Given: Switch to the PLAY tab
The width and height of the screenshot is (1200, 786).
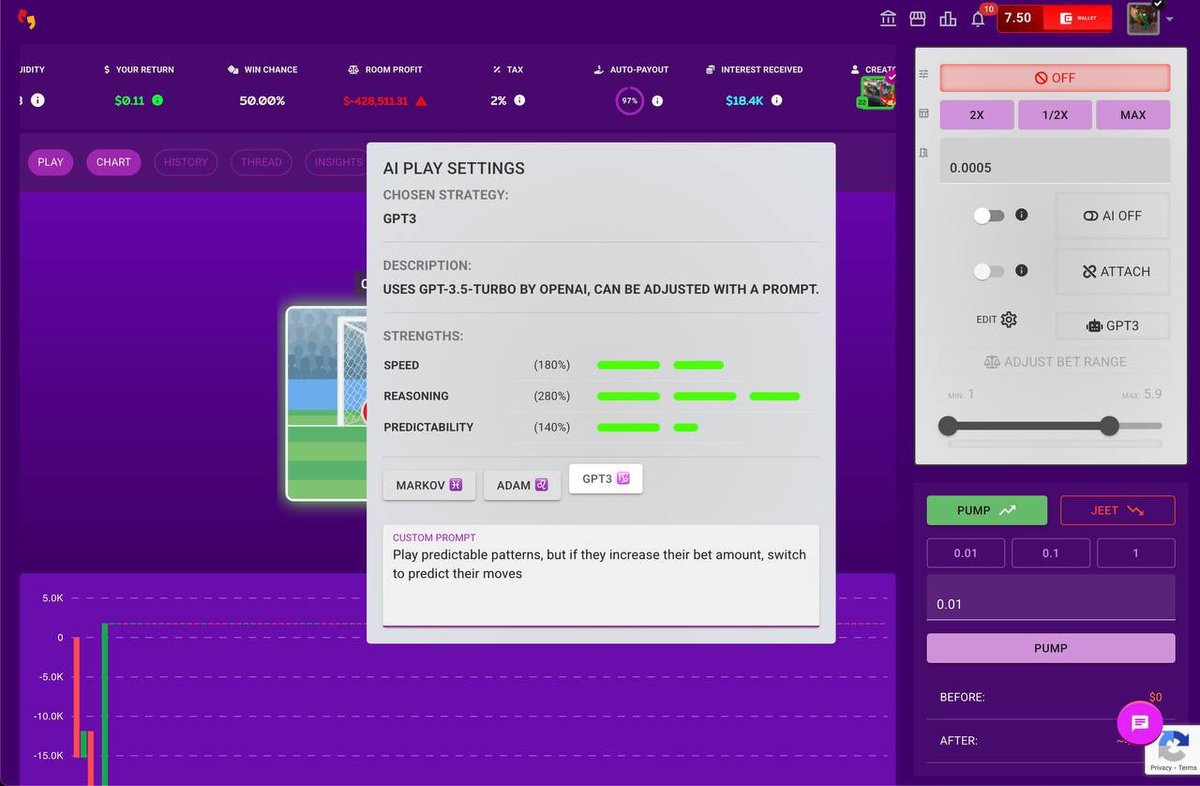Looking at the screenshot, I should 50,162.
